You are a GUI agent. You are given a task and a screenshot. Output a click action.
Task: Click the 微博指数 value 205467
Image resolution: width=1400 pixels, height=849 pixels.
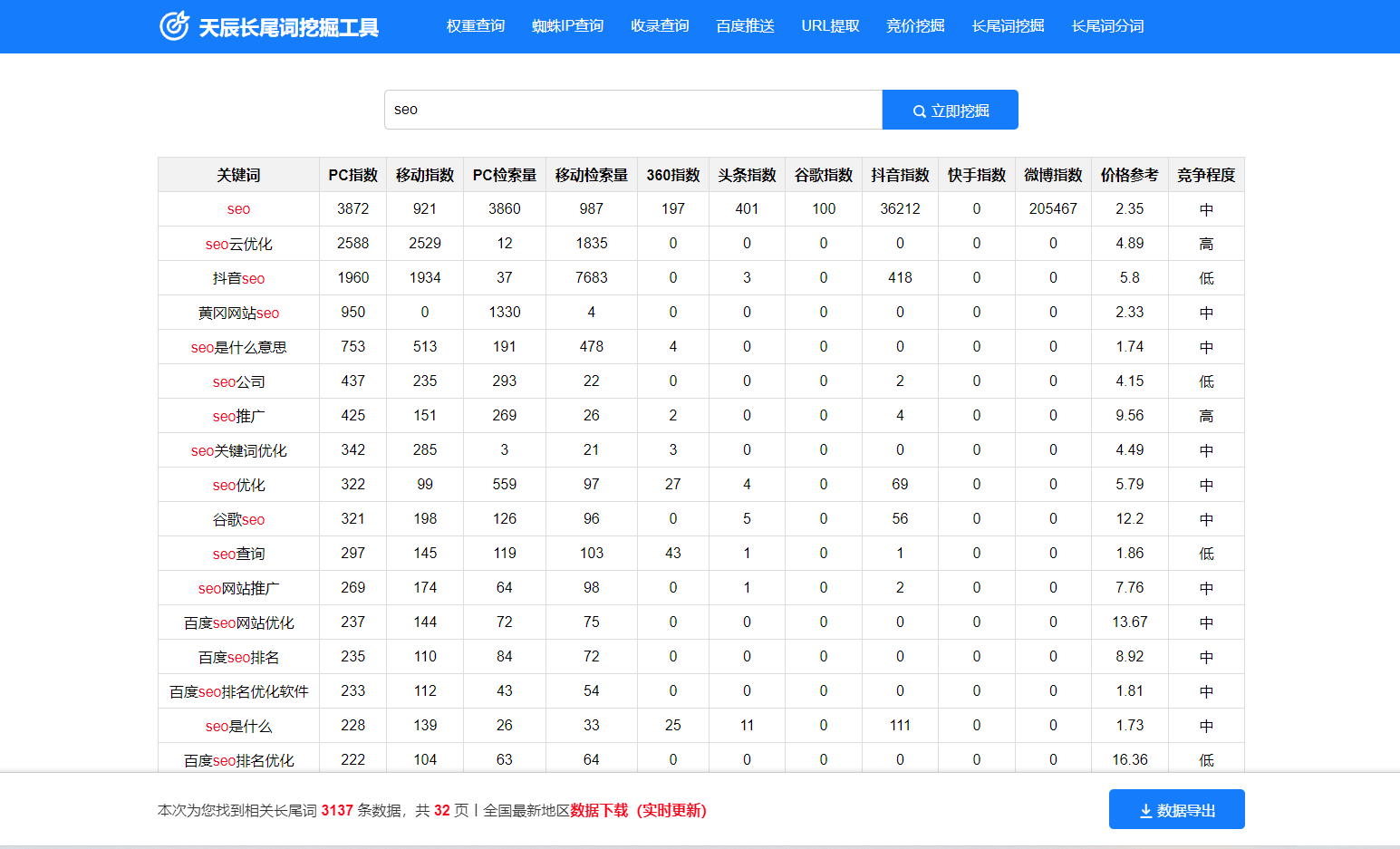[1053, 208]
